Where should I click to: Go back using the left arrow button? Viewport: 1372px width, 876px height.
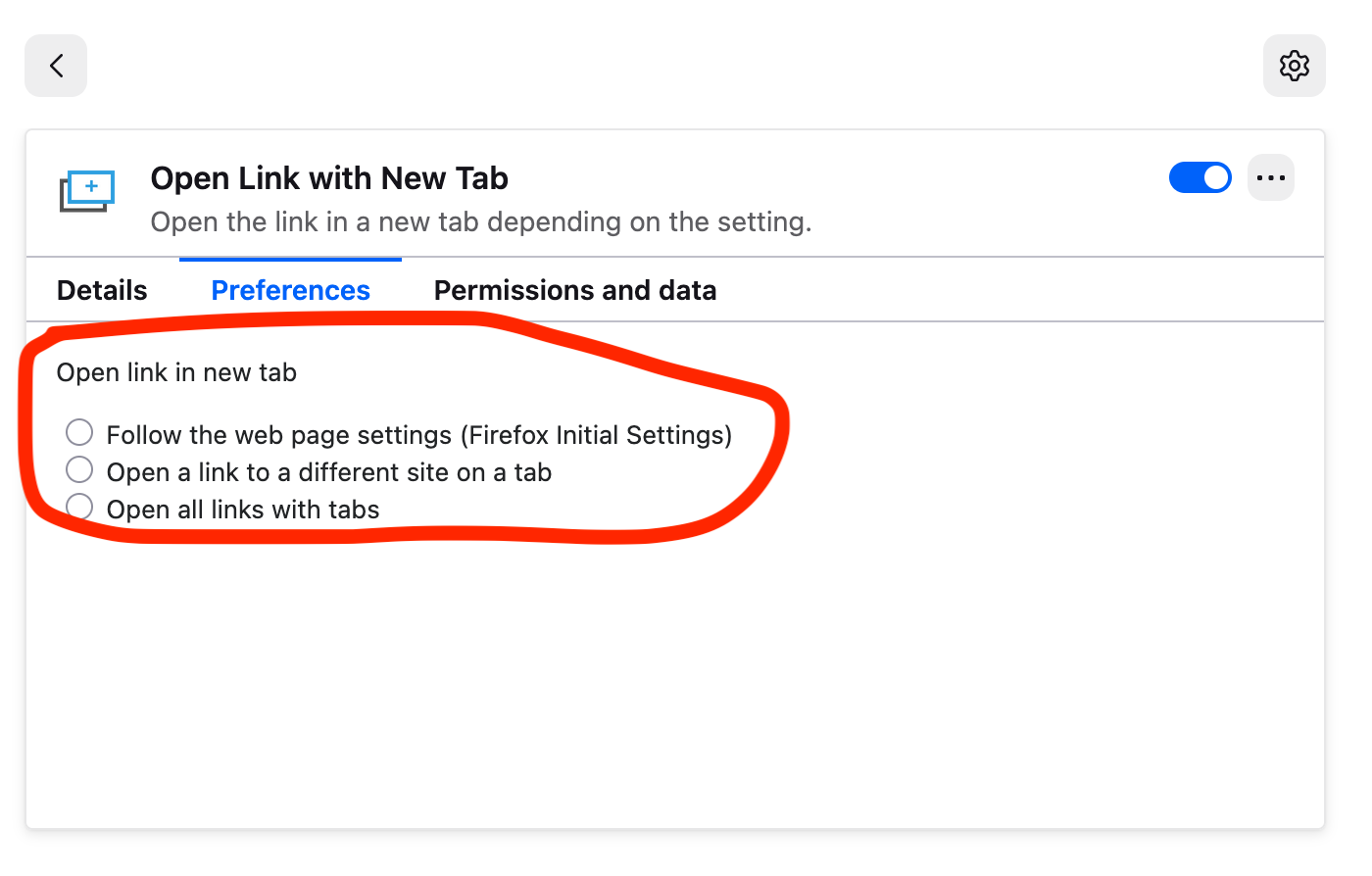56,66
